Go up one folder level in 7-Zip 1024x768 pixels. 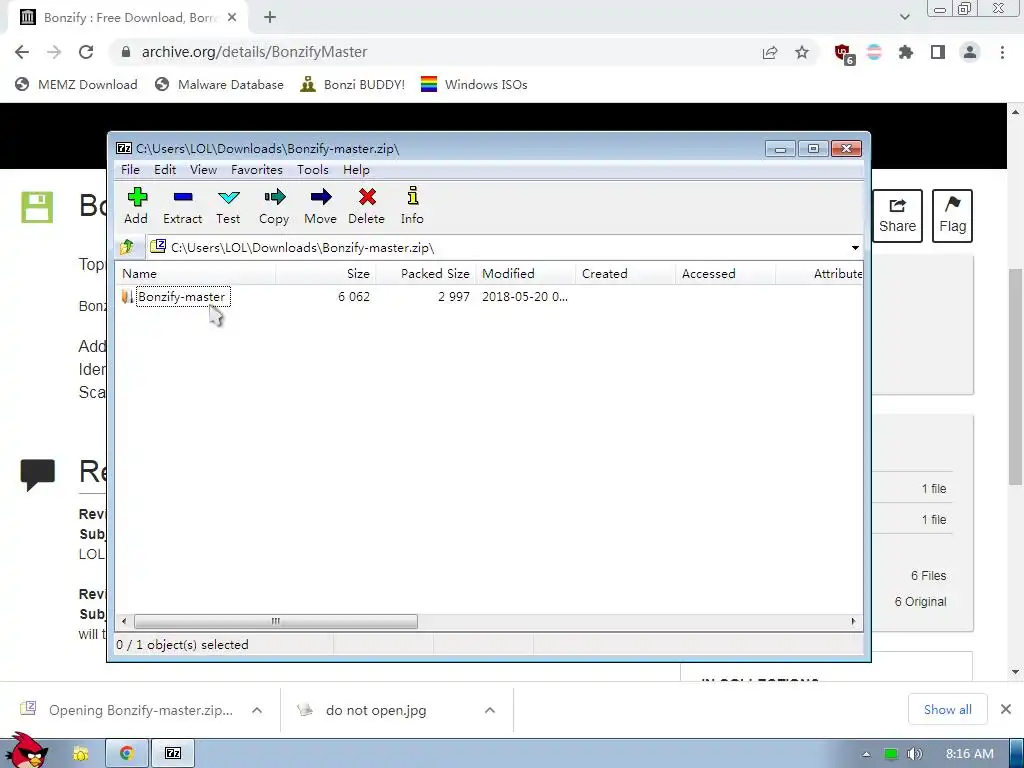(x=127, y=247)
